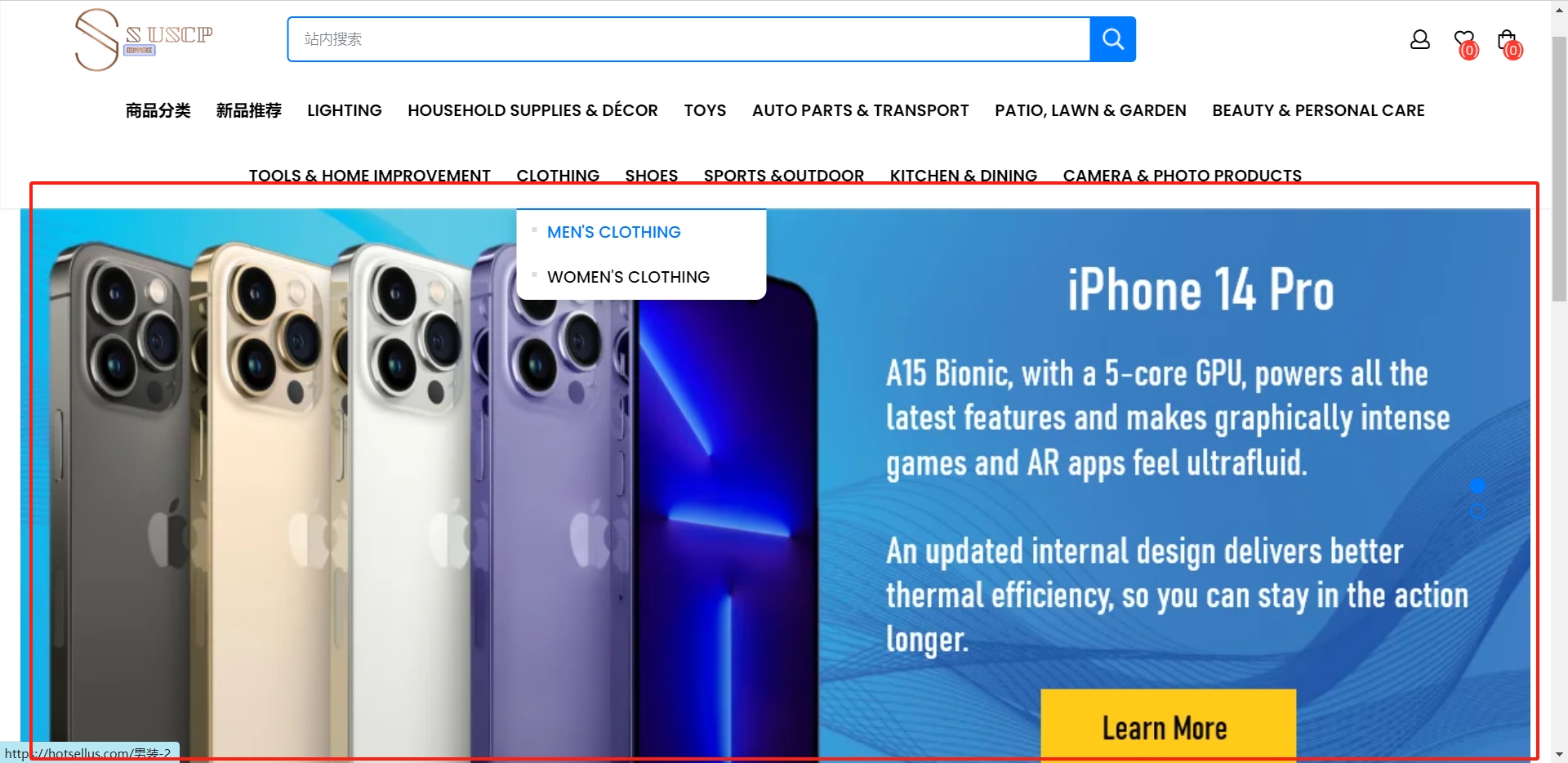Viewport: 1568px width, 763px height.
Task: Open BEAUTY & PERSONAL CARE category
Action: pos(1318,110)
